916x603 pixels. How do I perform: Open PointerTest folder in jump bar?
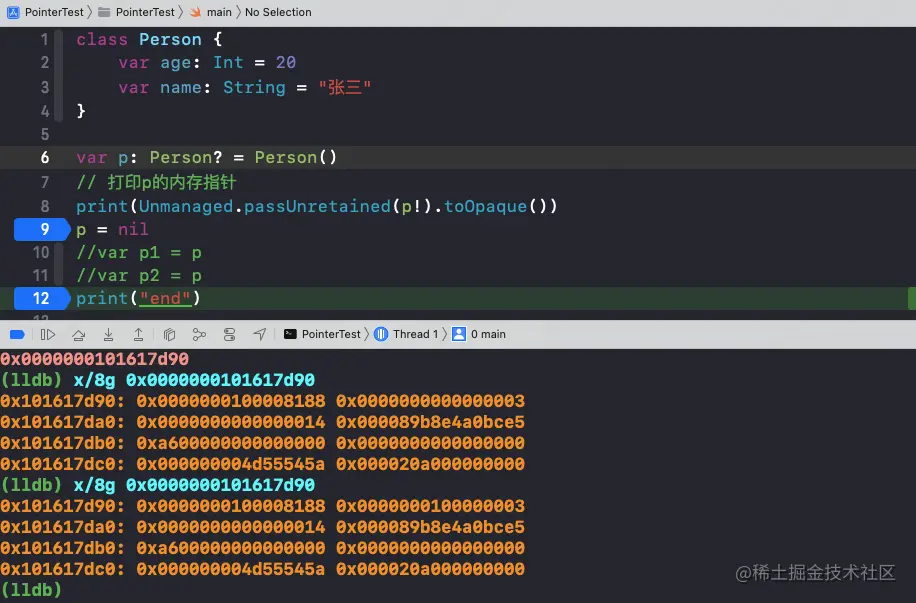coord(136,12)
